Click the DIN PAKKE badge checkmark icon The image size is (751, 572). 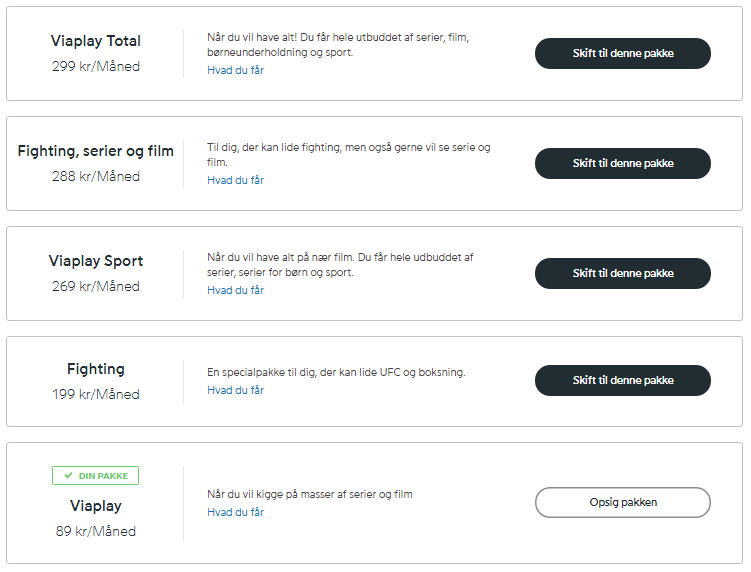(x=68, y=476)
